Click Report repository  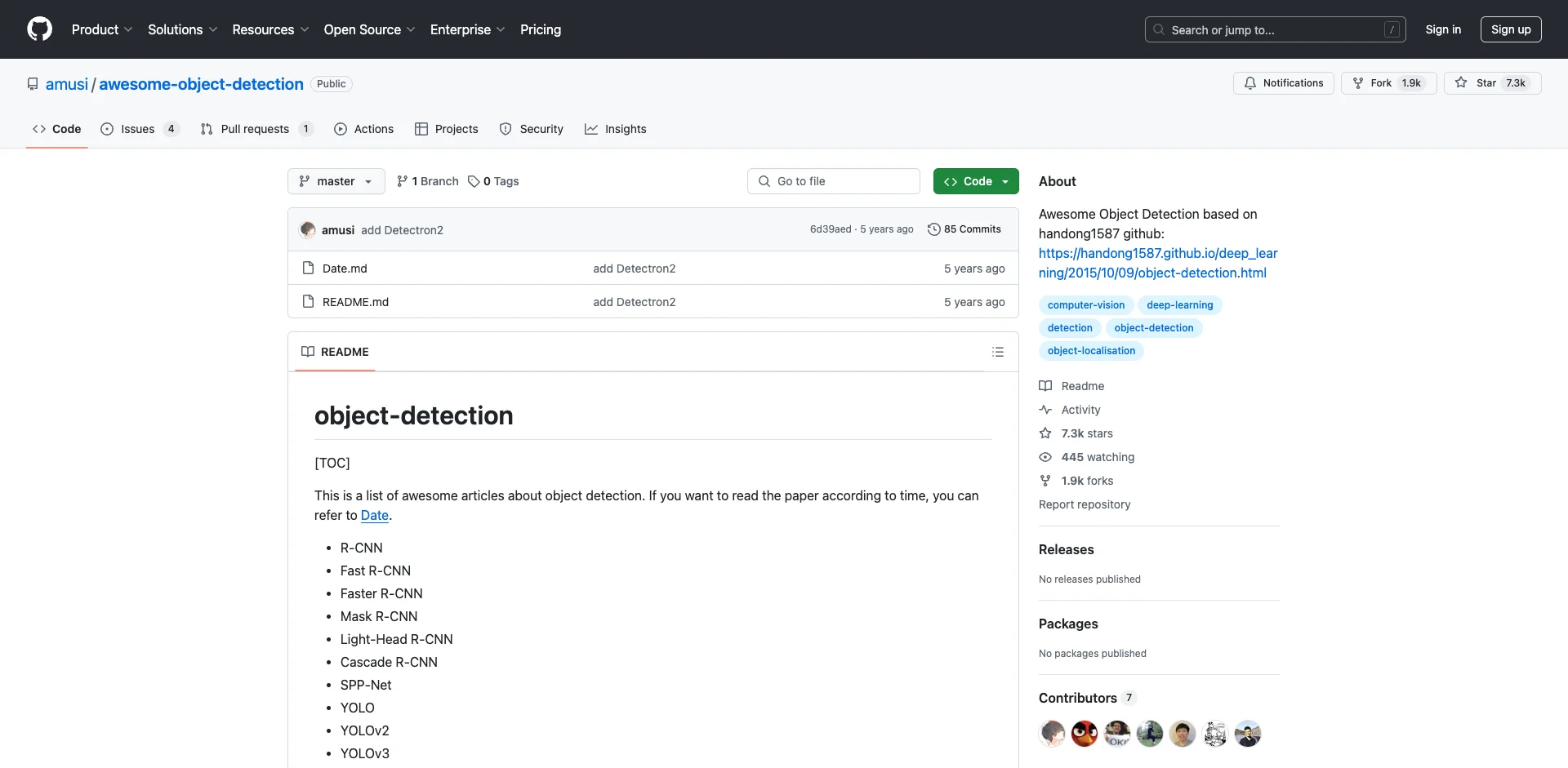click(1085, 504)
